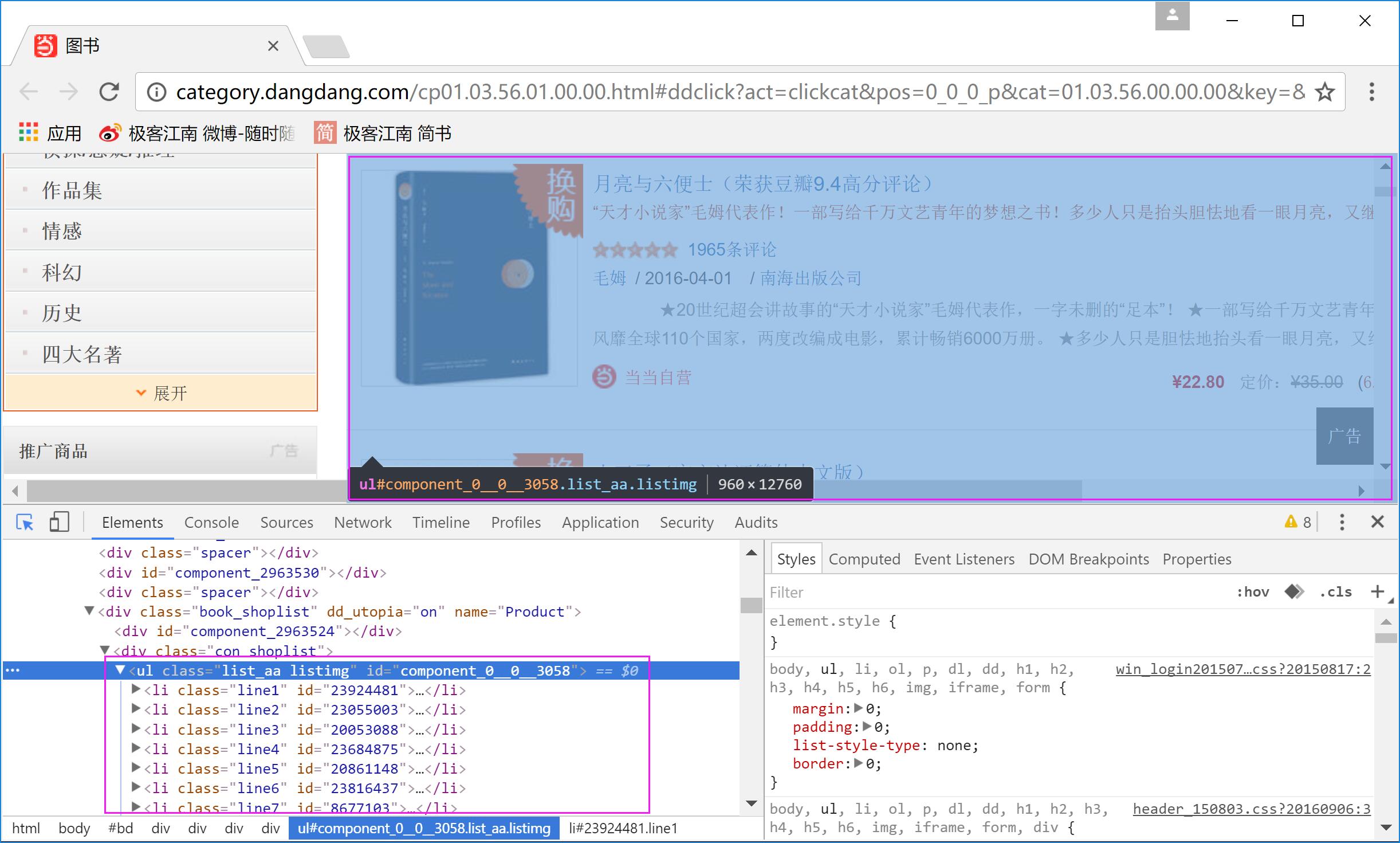
Task: Open the 科幻 category link
Action: click(x=62, y=272)
